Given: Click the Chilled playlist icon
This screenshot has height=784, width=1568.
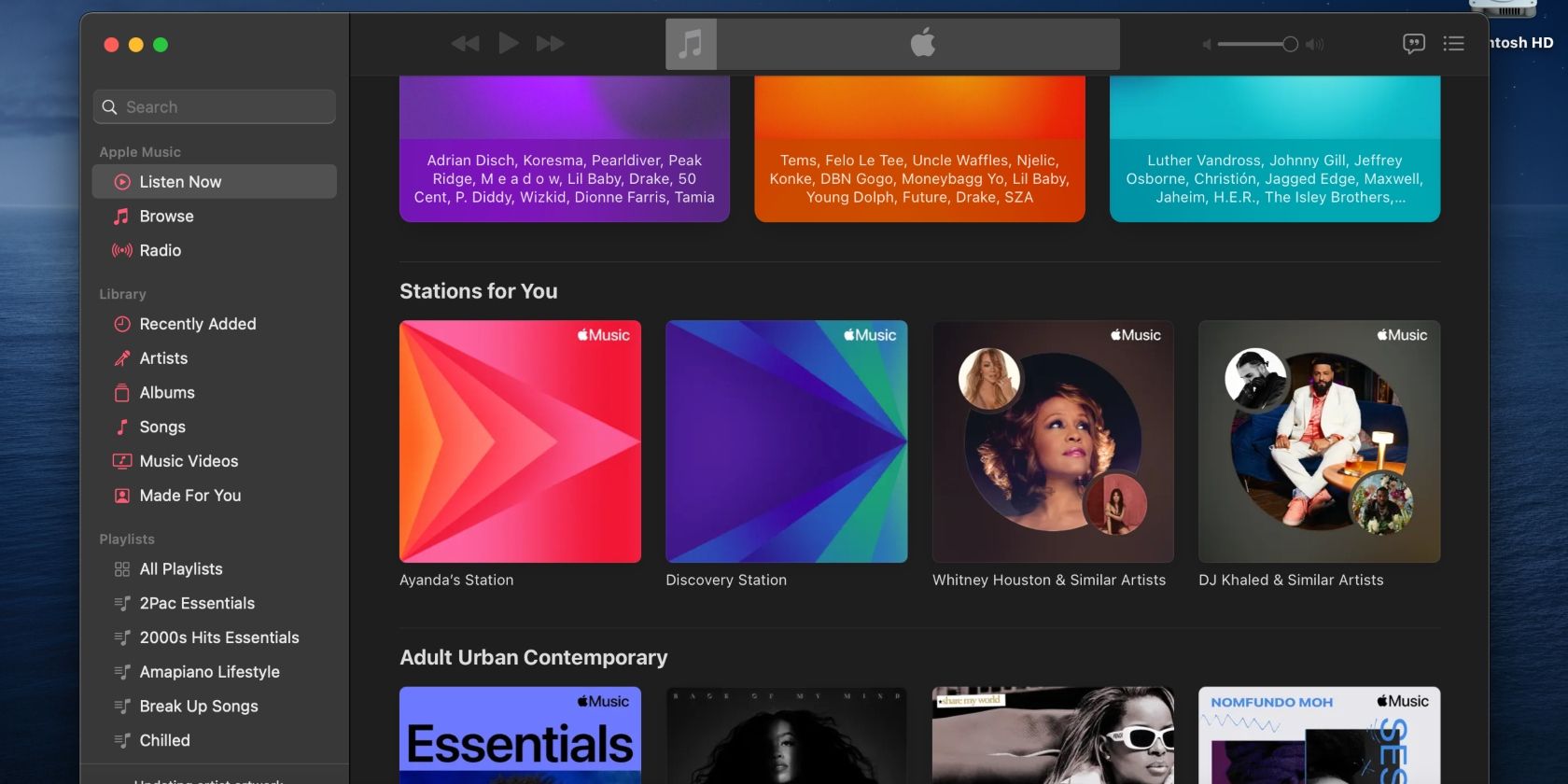Looking at the screenshot, I should click(x=122, y=740).
